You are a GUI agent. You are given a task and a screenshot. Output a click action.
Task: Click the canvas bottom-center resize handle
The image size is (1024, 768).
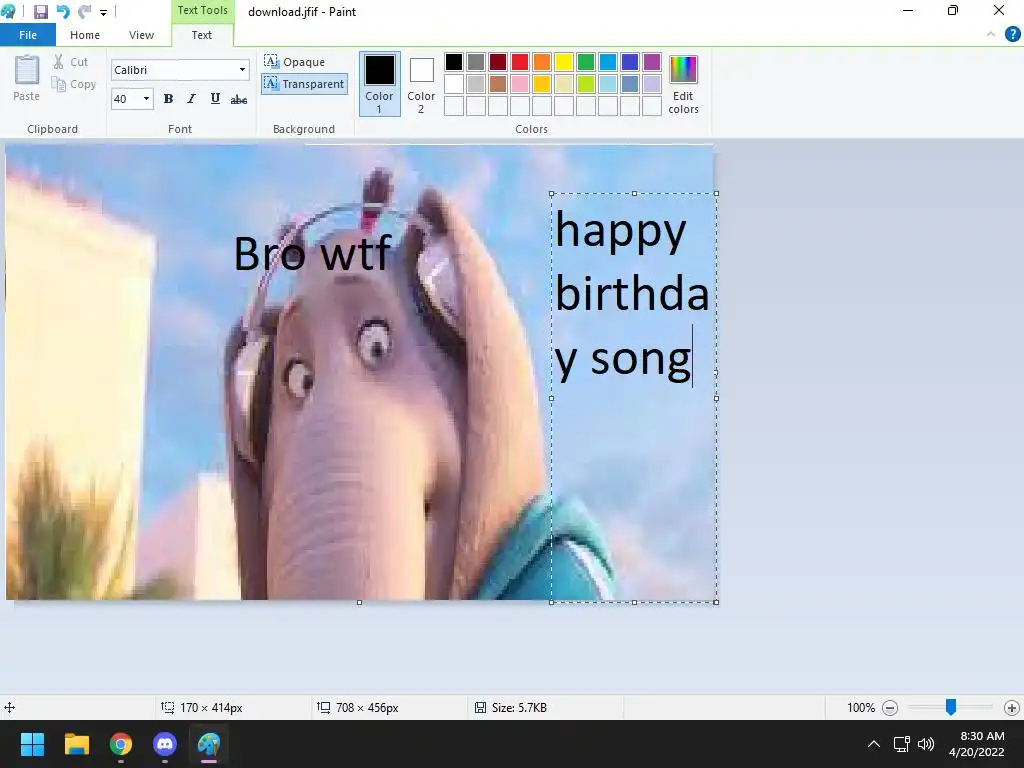(x=359, y=603)
